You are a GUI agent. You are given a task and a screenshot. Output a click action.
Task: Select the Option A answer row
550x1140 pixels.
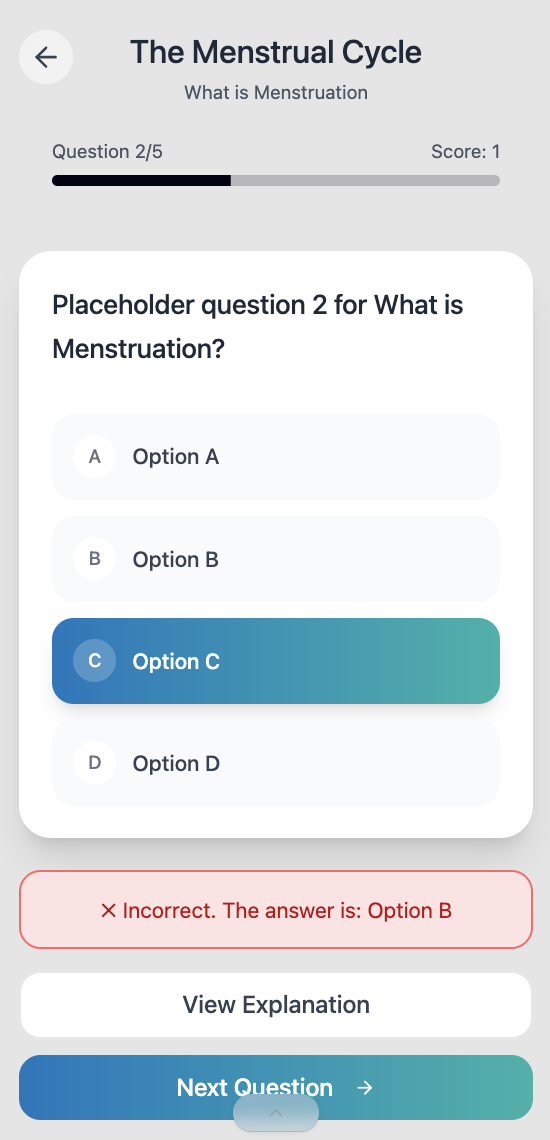(x=276, y=457)
